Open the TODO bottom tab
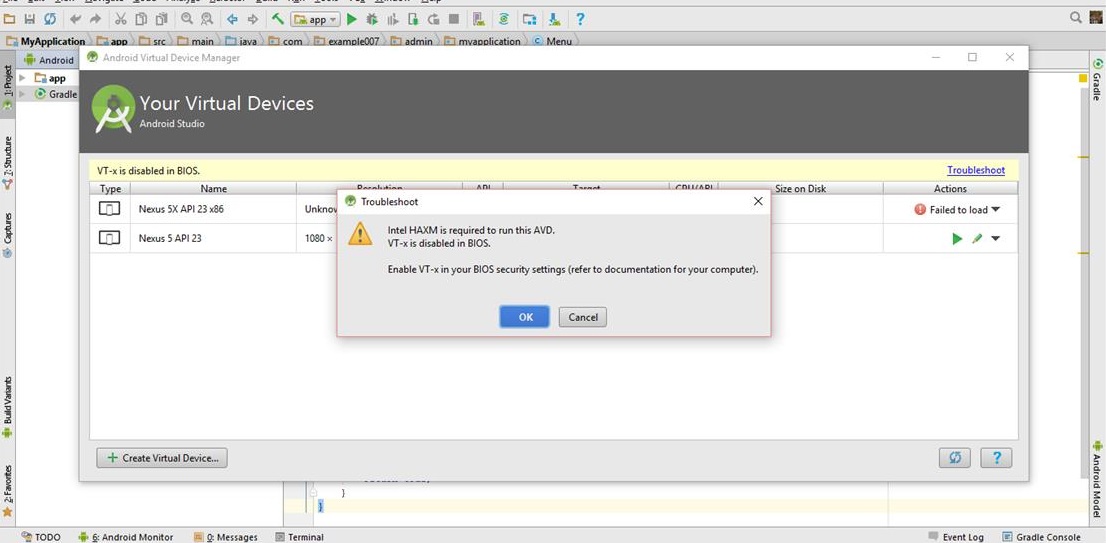 click(x=41, y=537)
